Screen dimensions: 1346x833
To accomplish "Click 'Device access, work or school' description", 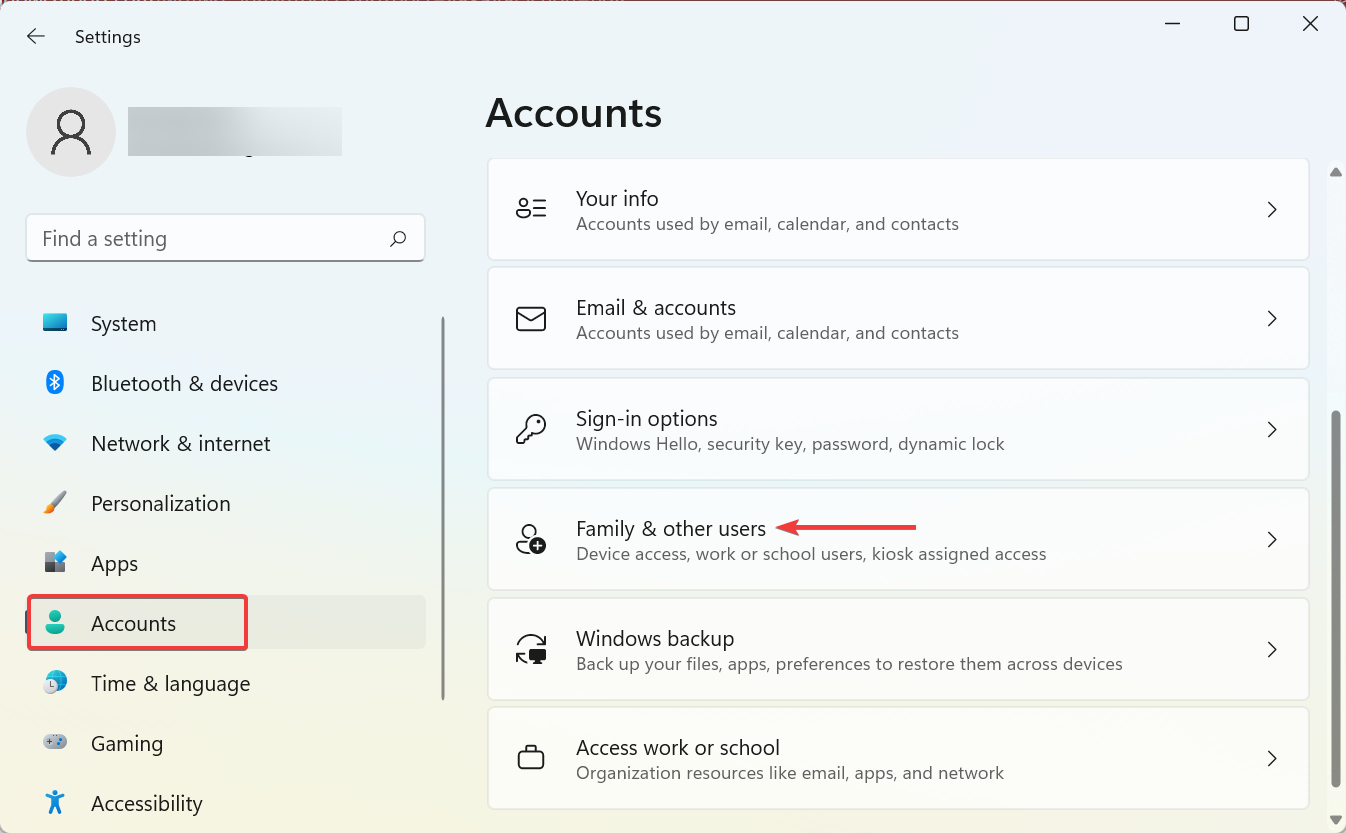I will click(x=811, y=553).
